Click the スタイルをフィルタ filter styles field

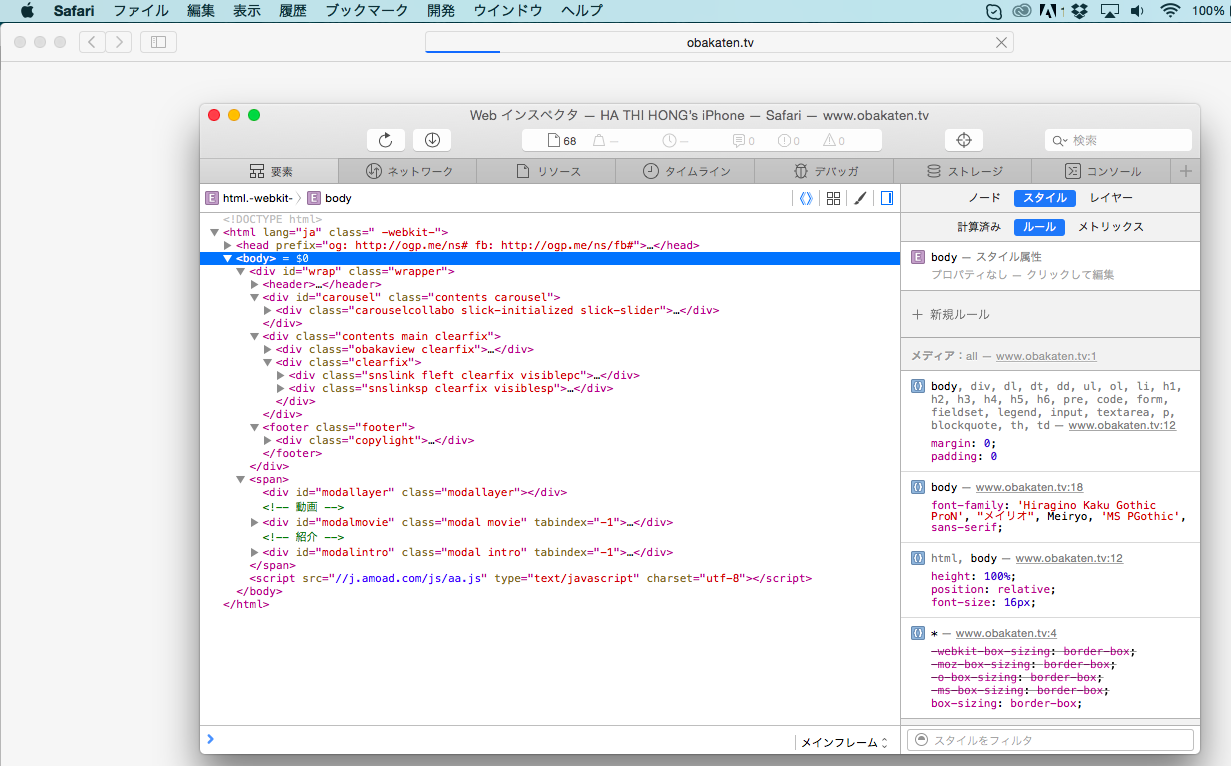click(x=1050, y=740)
